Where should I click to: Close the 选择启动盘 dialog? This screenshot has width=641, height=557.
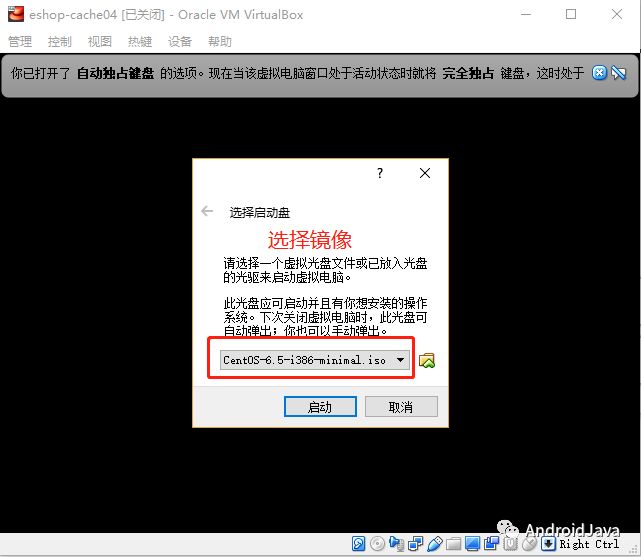425,173
